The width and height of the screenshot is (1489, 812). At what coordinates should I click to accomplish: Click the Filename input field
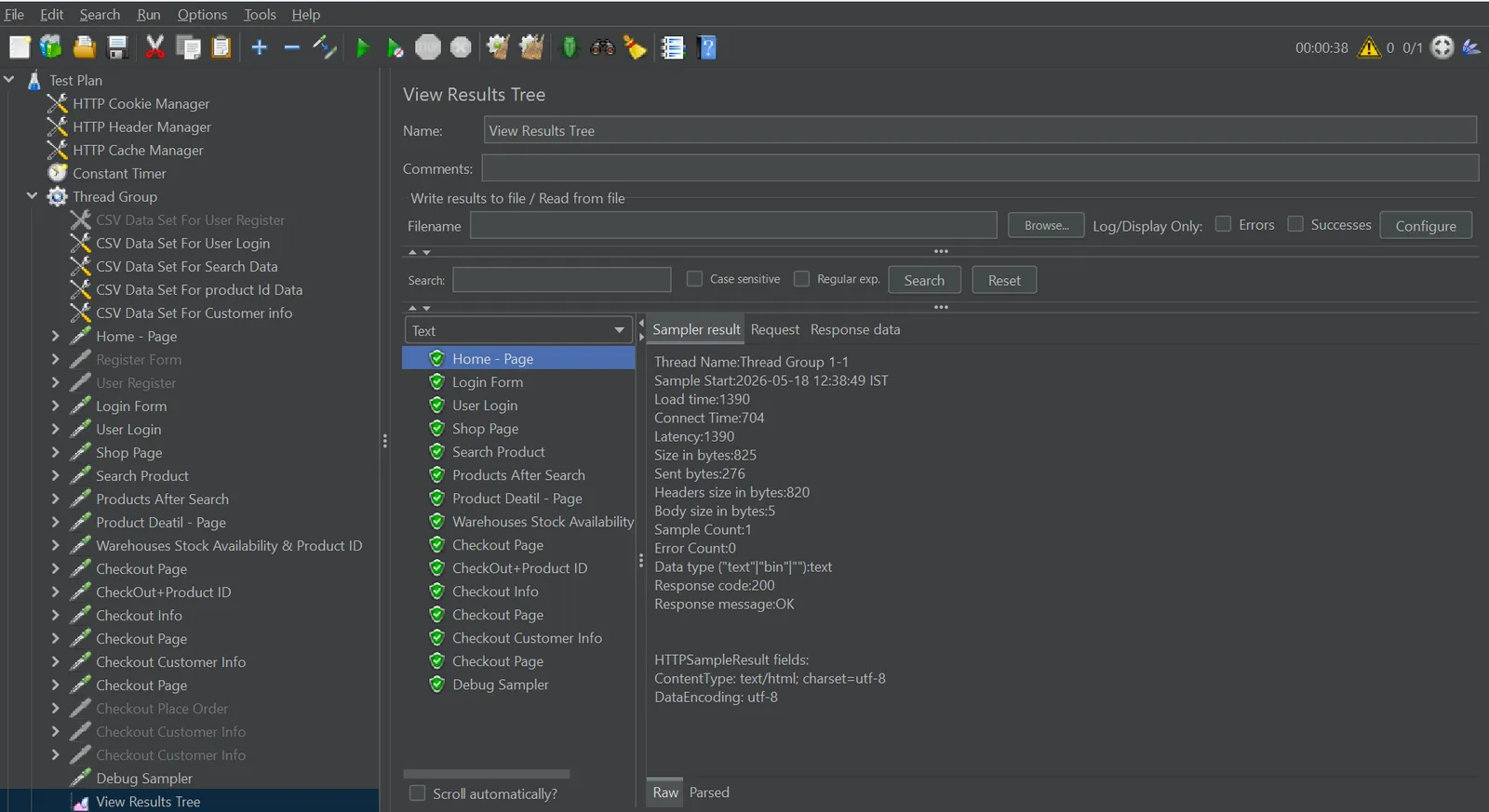click(733, 225)
